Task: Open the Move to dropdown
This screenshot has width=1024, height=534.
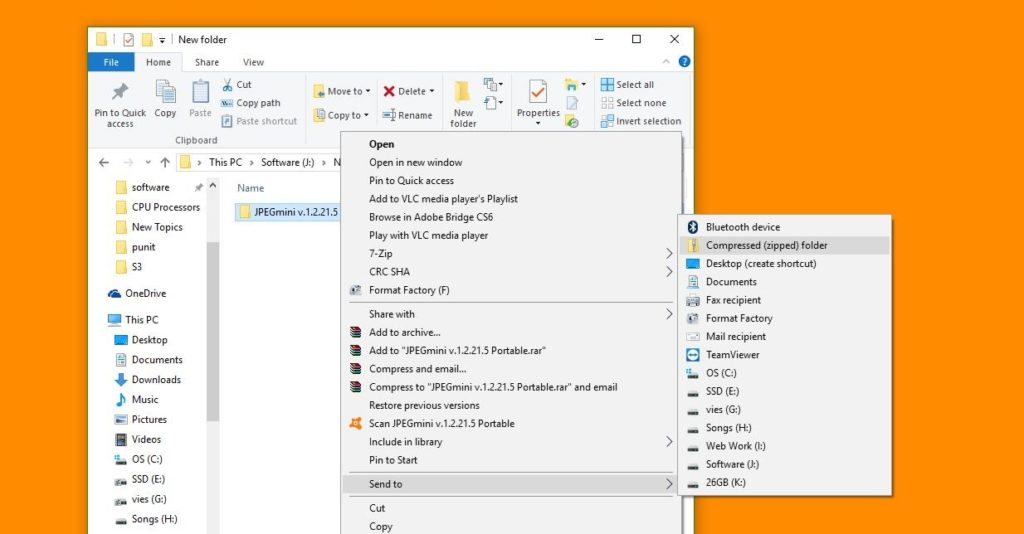Action: [x=341, y=91]
